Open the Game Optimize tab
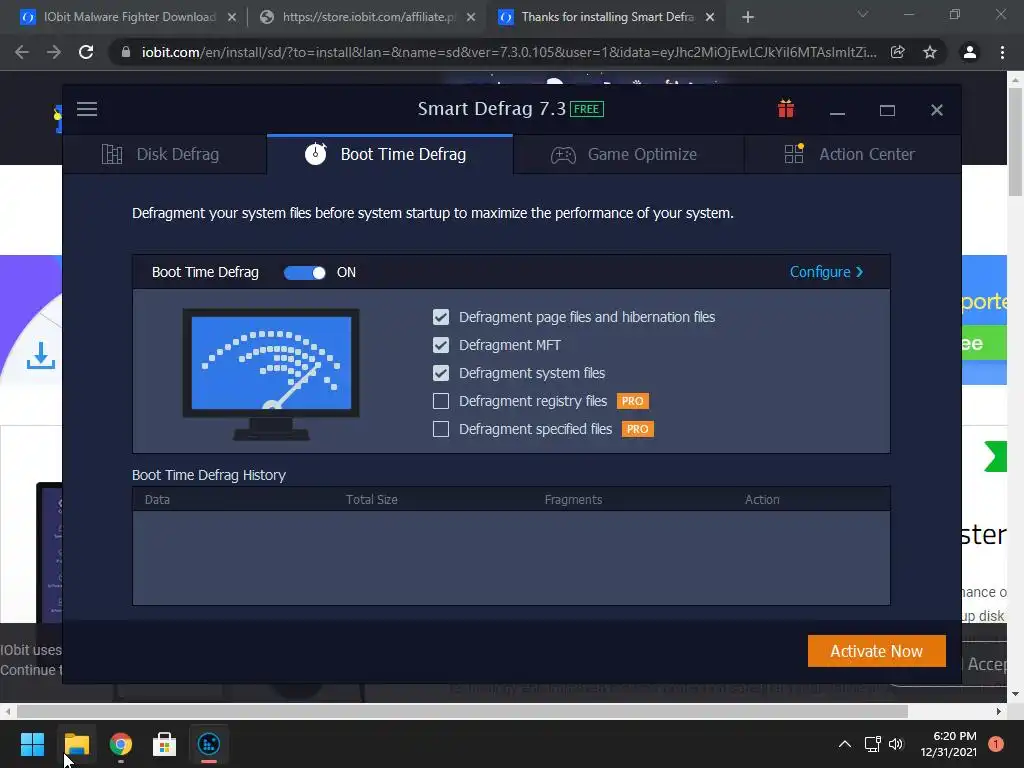Viewport: 1024px width, 768px height. pos(628,154)
